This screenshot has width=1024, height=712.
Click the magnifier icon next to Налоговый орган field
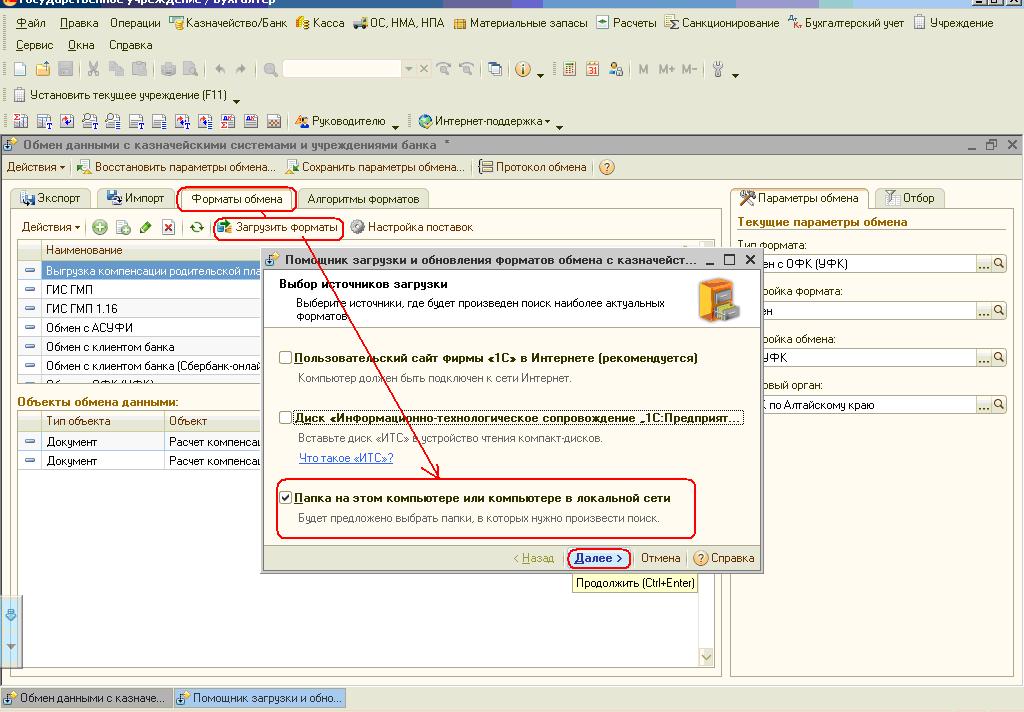[x=998, y=405]
